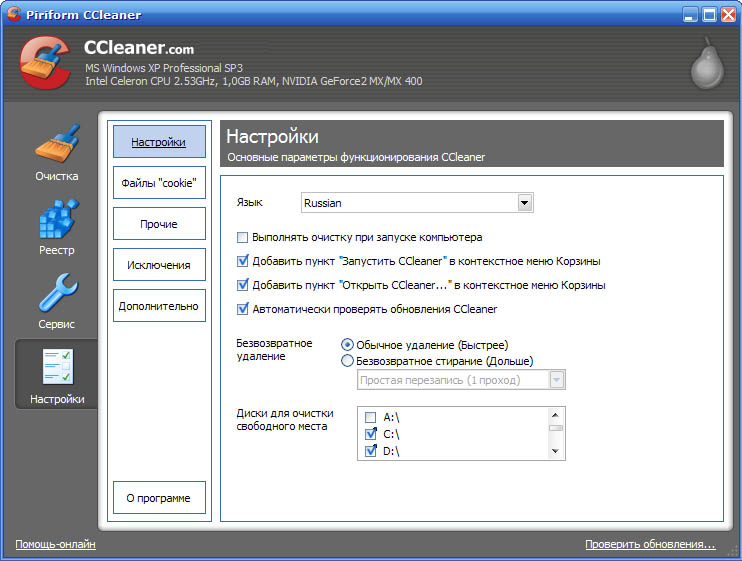Viewport: 742px width, 561px height.
Task: Uncheck the C:\ drive checkbox
Action: tap(371, 434)
